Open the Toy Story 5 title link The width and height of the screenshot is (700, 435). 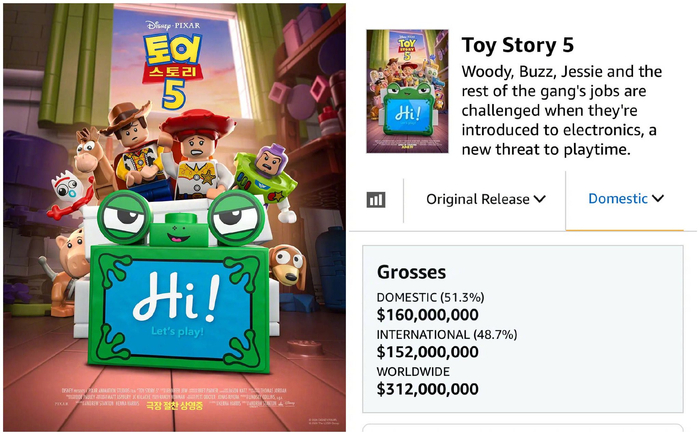[517, 45]
